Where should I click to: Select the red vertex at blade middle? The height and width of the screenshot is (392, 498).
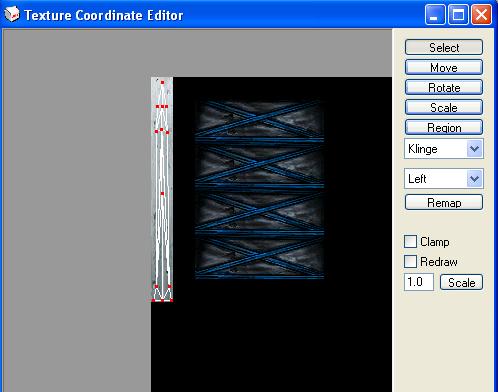pyautogui.click(x=162, y=193)
